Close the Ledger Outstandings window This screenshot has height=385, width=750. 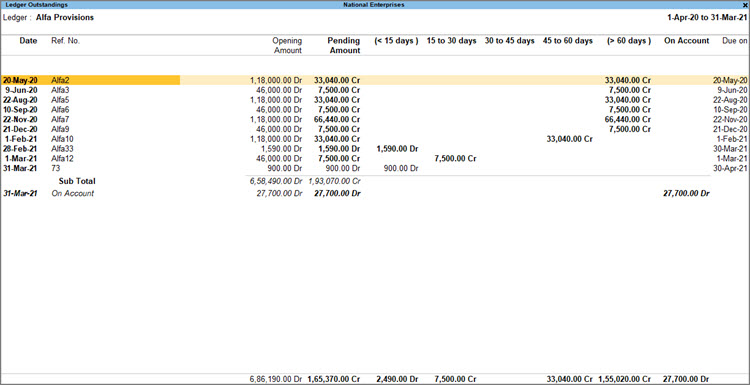744,5
